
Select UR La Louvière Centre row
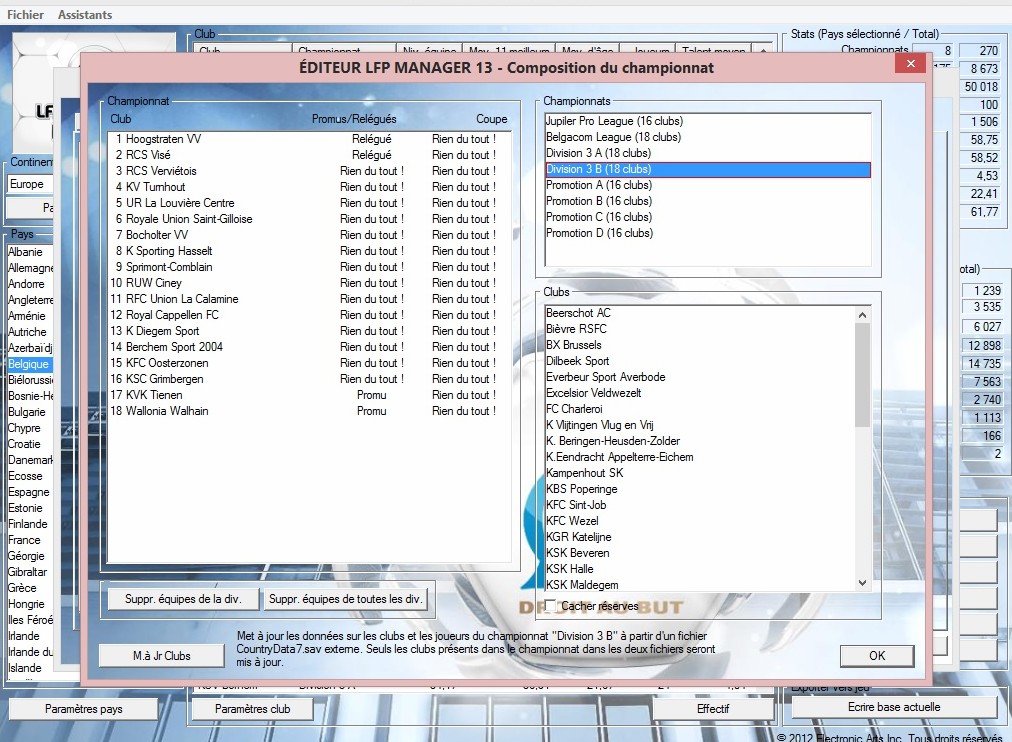pos(309,203)
